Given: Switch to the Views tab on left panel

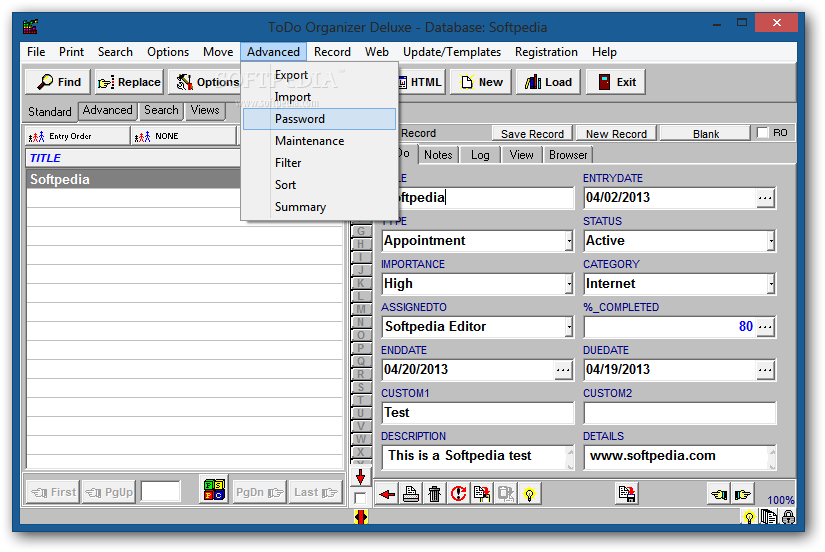Looking at the screenshot, I should coord(205,110).
